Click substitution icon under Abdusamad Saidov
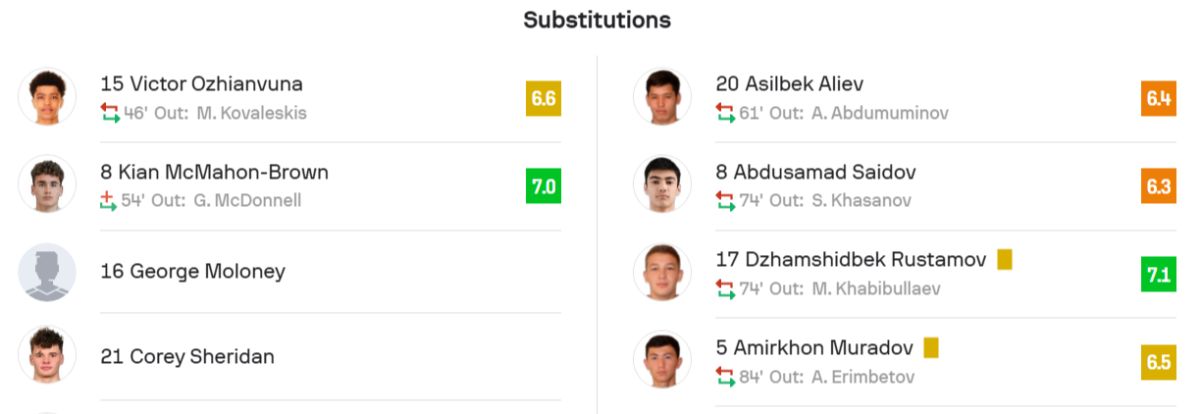This screenshot has width=1200, height=414. pos(725,200)
